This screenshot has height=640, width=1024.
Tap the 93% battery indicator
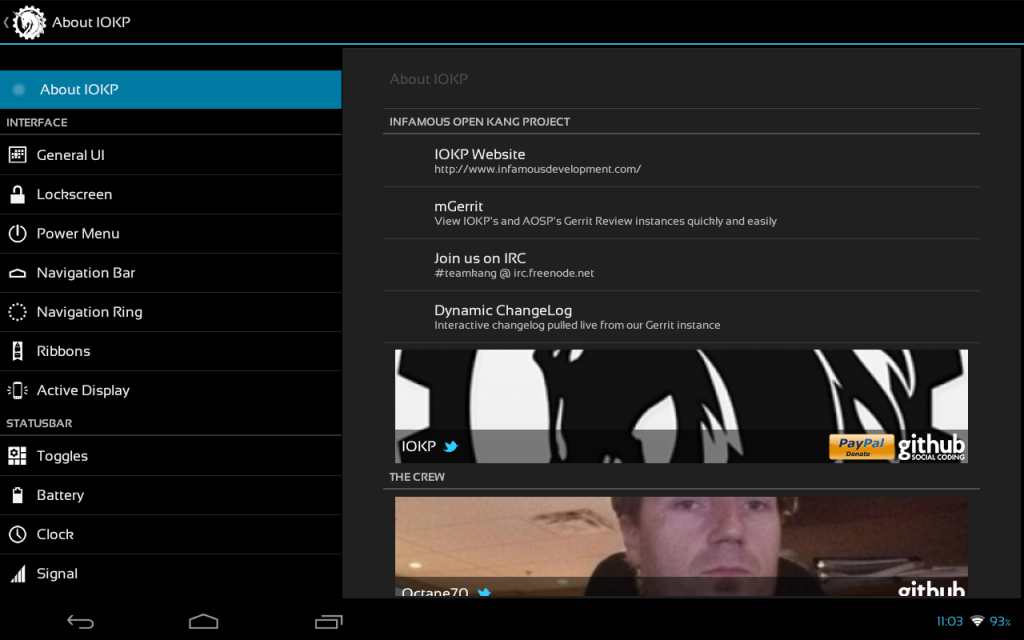1000,621
